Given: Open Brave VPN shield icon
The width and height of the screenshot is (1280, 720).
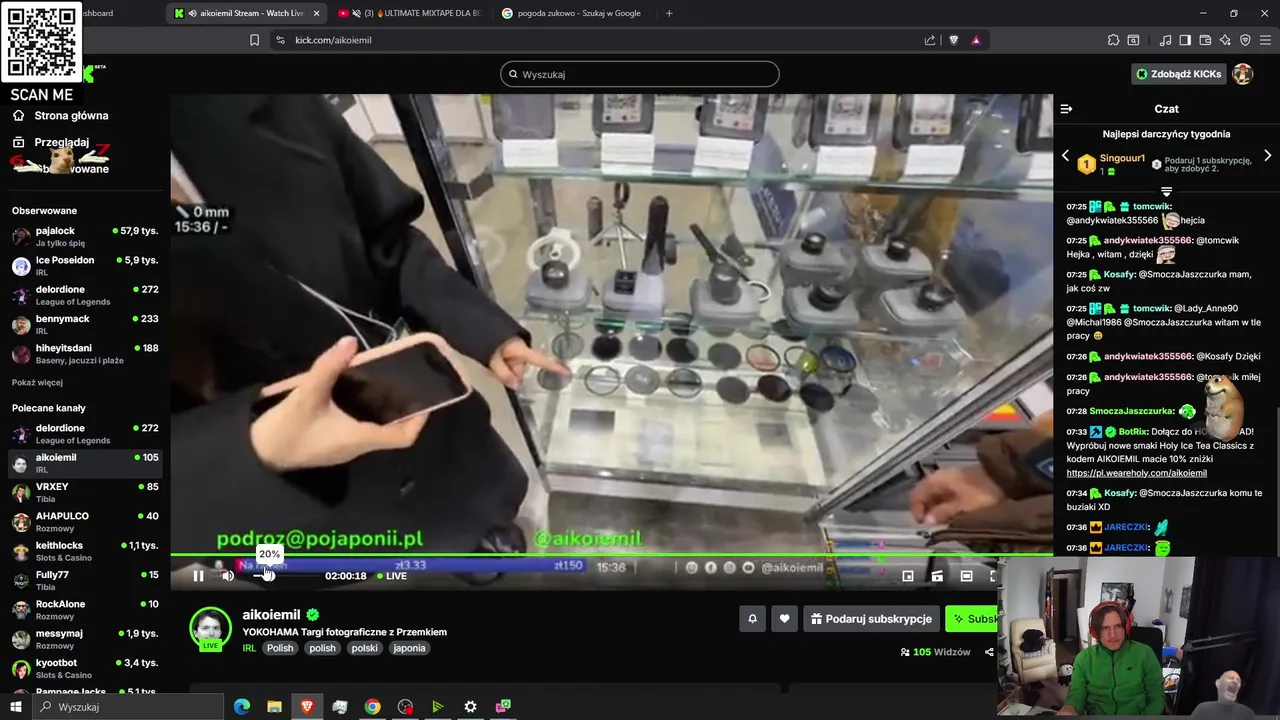Looking at the screenshot, I should 1245,40.
